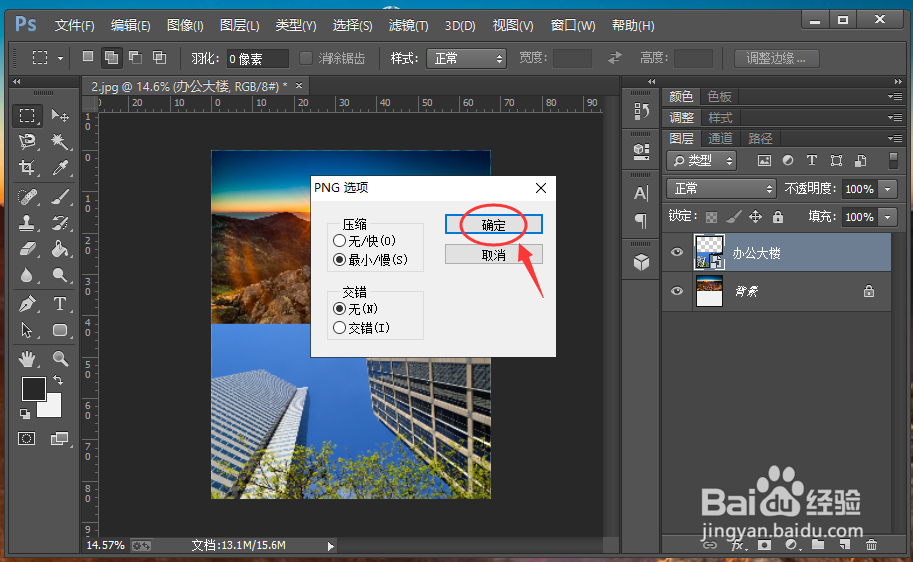Screen dimensions: 913x562
Task: Click the 羽化 feather input field
Action: pyautogui.click(x=257, y=59)
